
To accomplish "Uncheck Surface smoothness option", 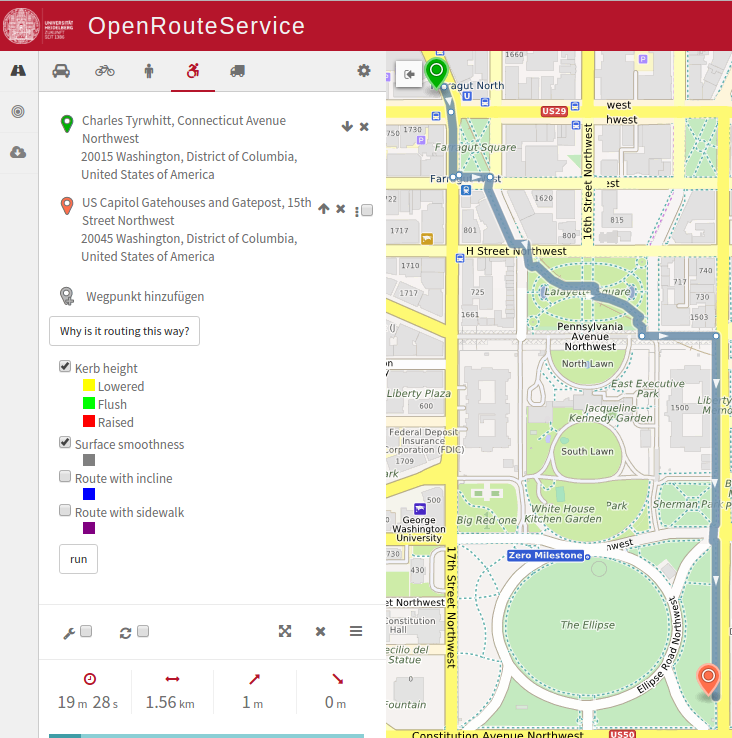I will 65,444.
